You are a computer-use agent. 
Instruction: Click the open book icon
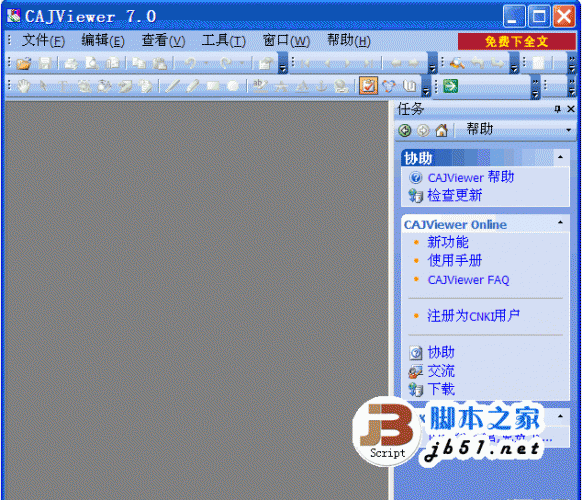[409, 86]
